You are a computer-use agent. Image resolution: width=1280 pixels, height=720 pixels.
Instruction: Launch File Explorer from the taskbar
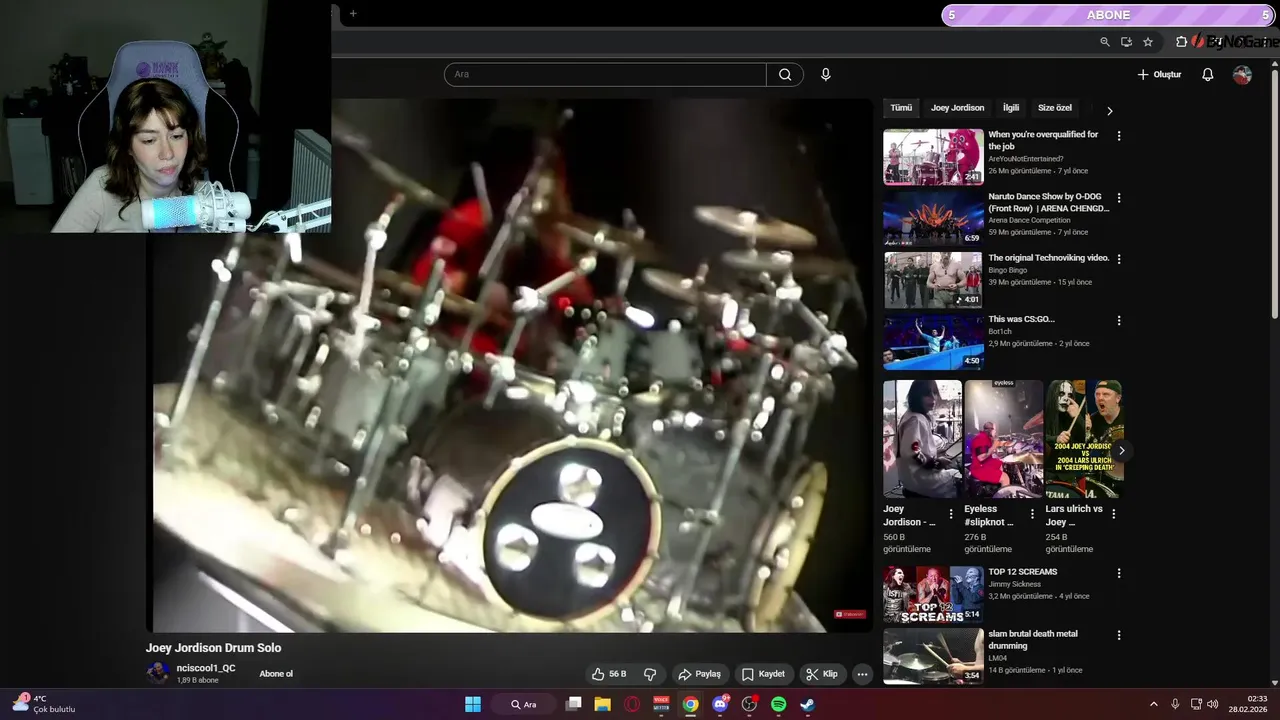point(602,704)
